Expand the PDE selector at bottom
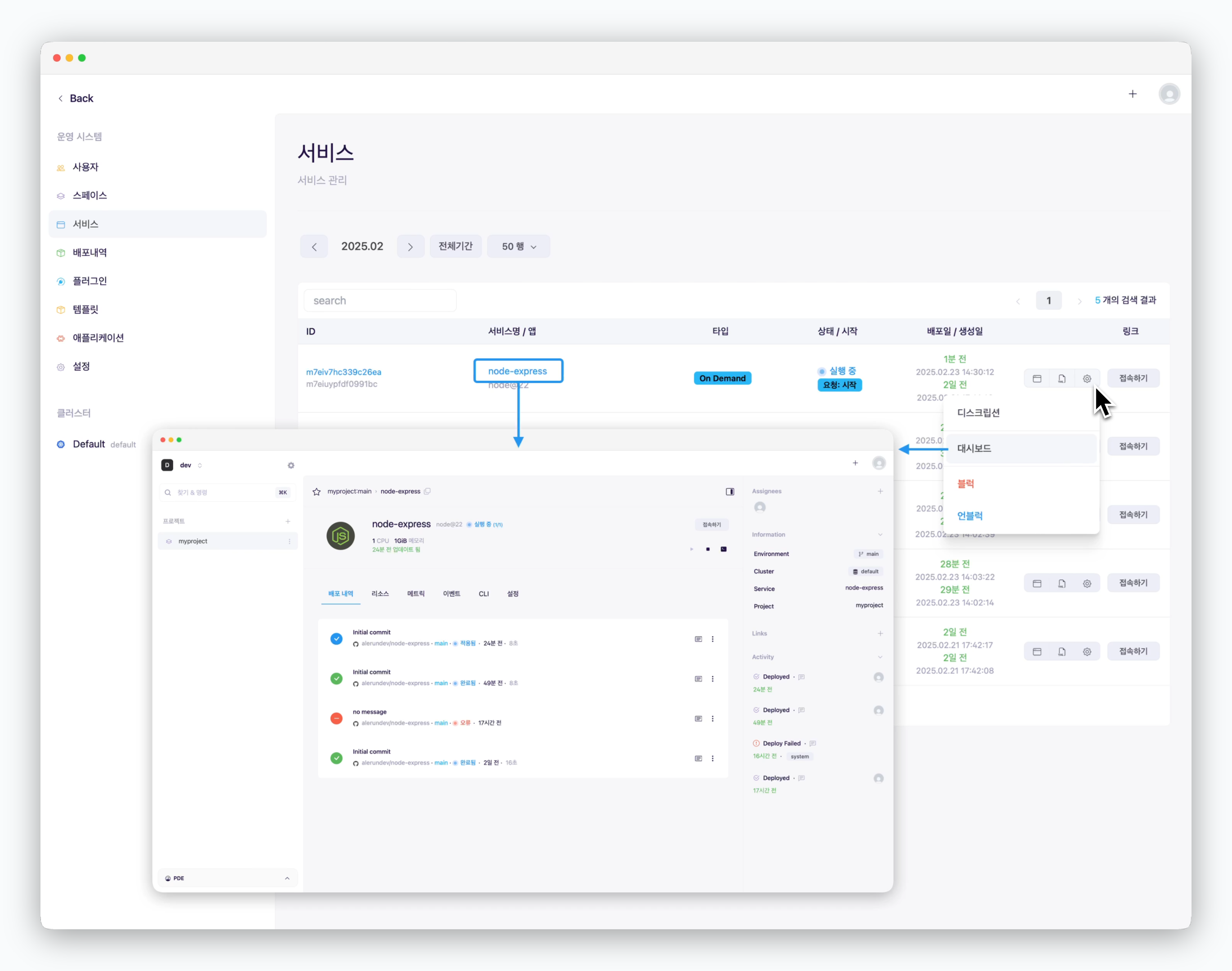 pyautogui.click(x=228, y=878)
